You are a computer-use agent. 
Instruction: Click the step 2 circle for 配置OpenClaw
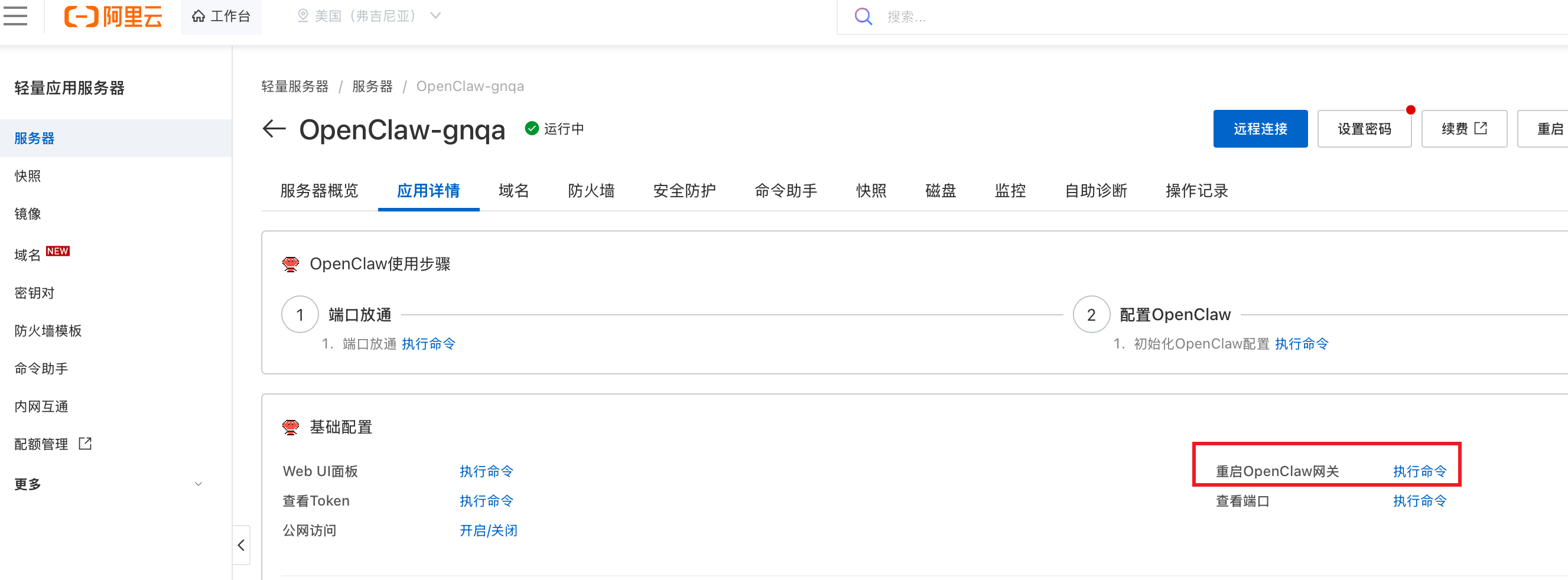[x=1091, y=315]
